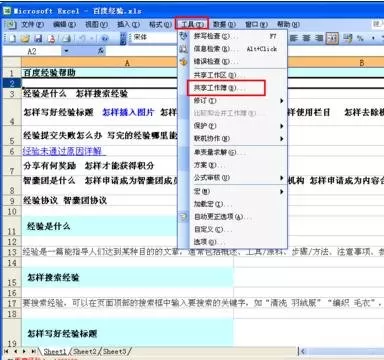The width and height of the screenshot is (384, 360).
Task: Choose 共享工作簿 menu entry
Action: click(232, 88)
